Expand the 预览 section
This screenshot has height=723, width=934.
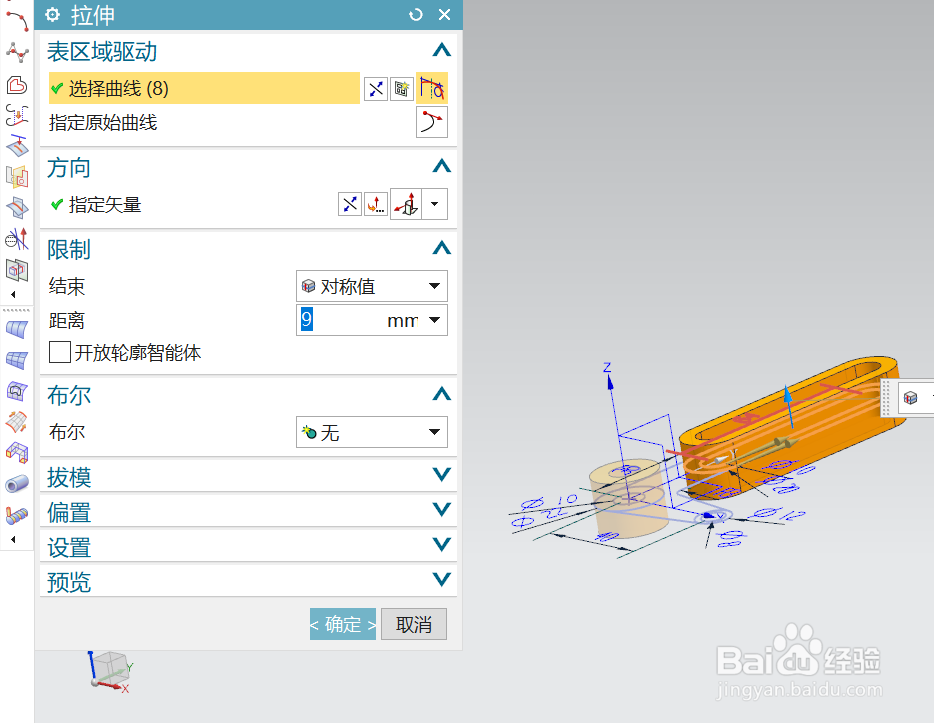pos(441,579)
